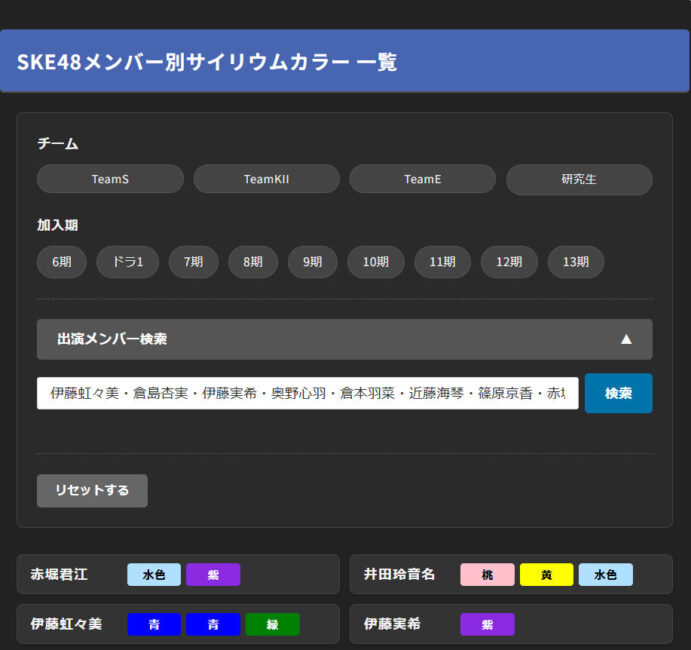The image size is (691, 650).
Task: Click 井田玲音名's 桃 color swatch
Action: 487,574
